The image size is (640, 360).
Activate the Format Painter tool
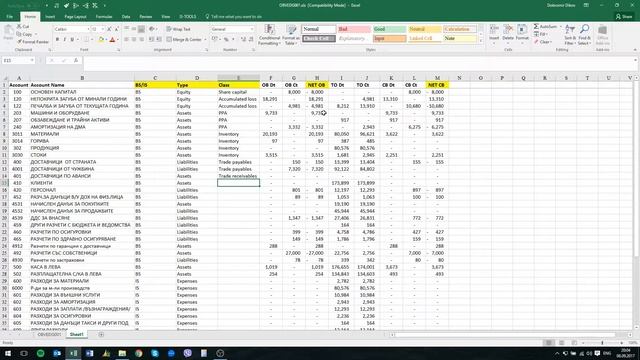(33, 42)
